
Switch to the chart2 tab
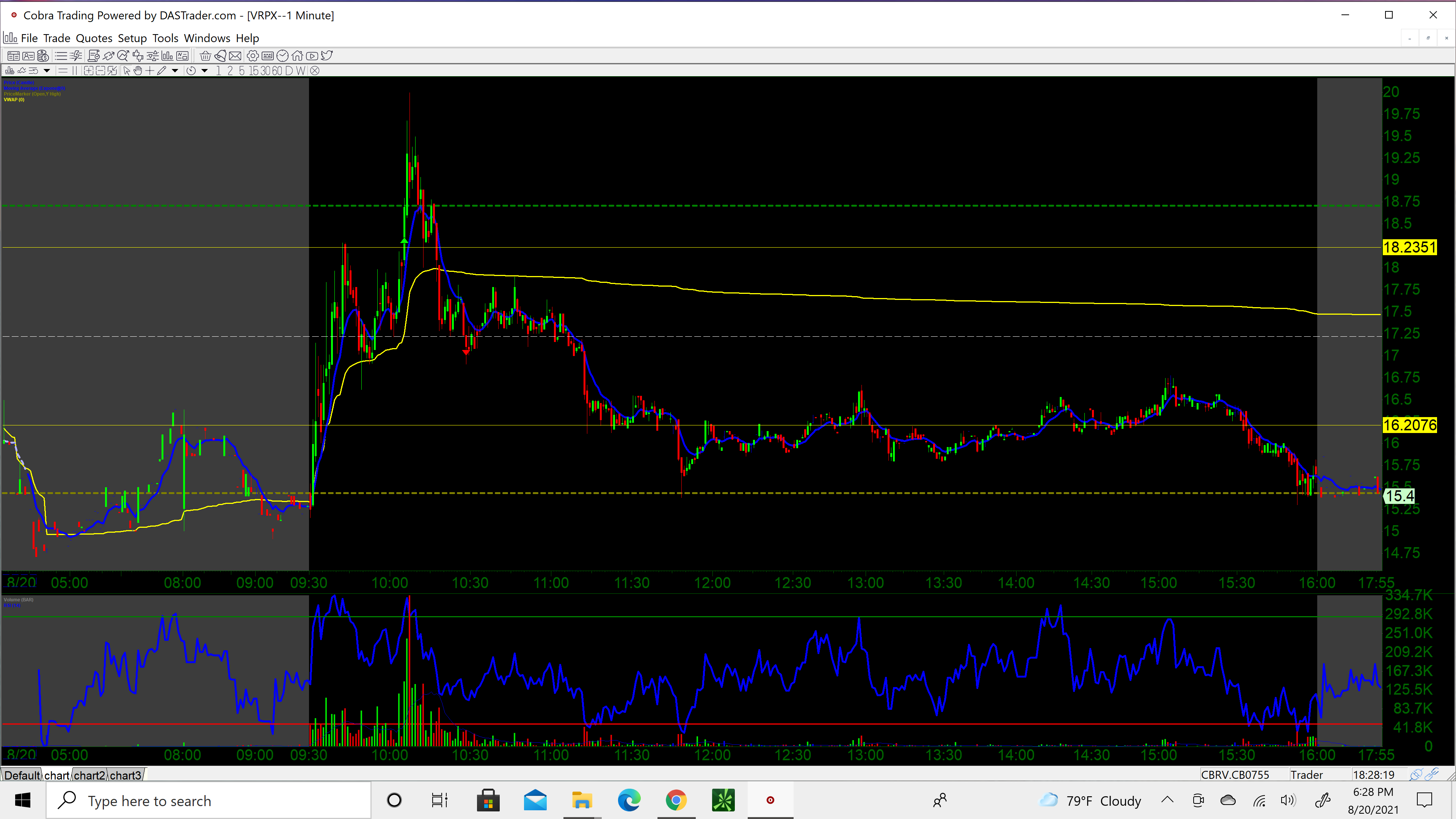pos(89,775)
